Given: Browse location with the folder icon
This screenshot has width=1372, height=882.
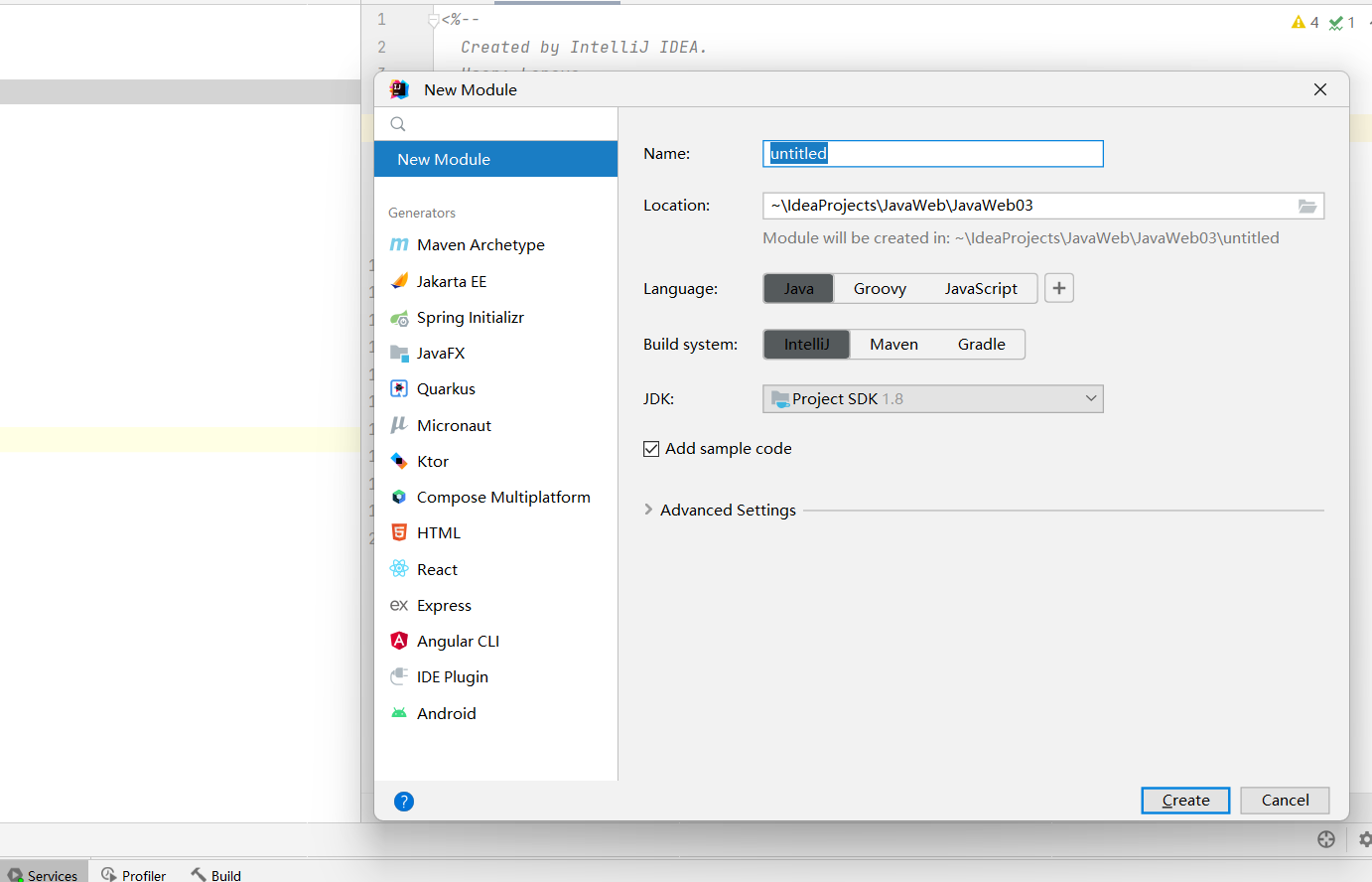Looking at the screenshot, I should click(1307, 206).
